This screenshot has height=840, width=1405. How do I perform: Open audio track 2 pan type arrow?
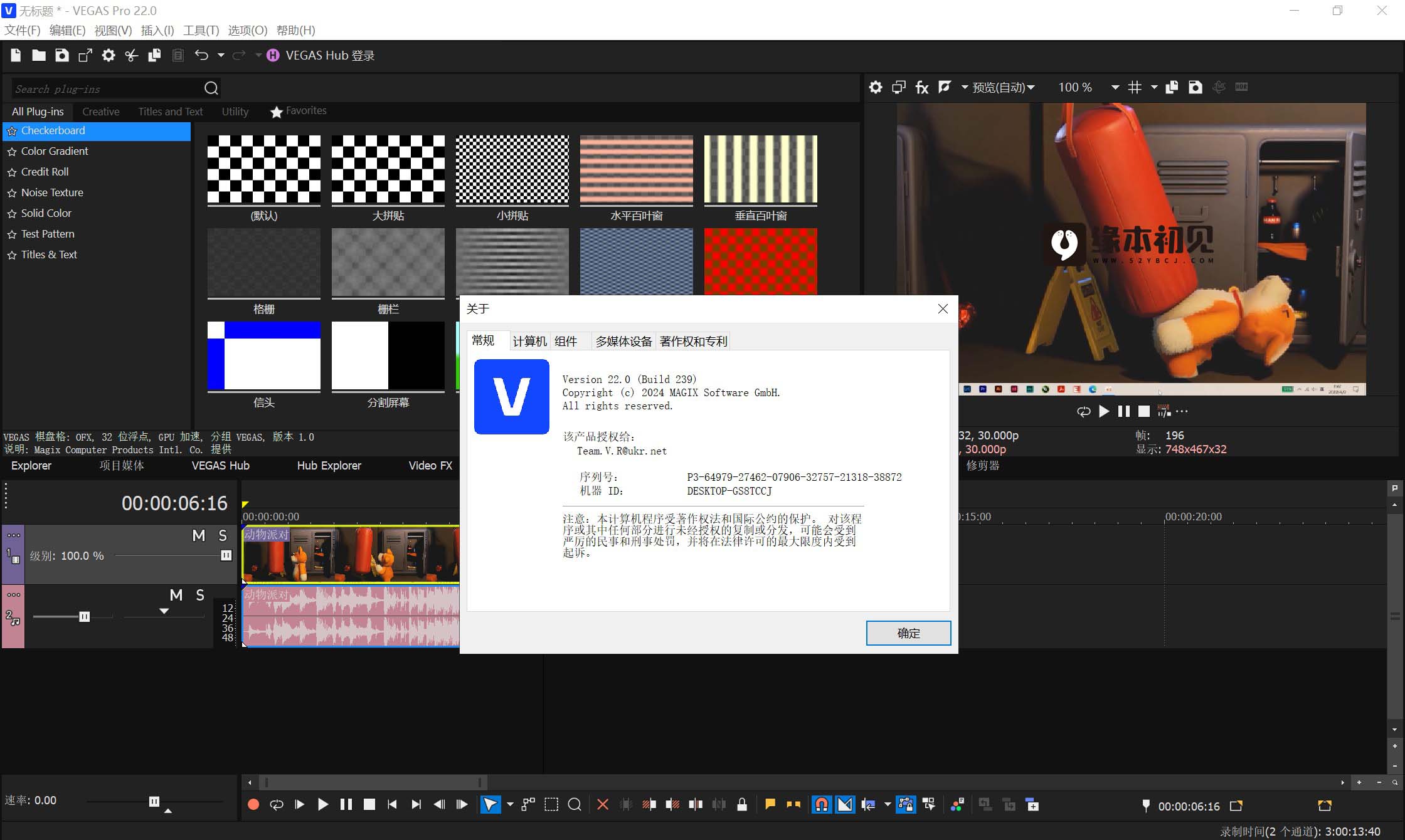coord(164,611)
